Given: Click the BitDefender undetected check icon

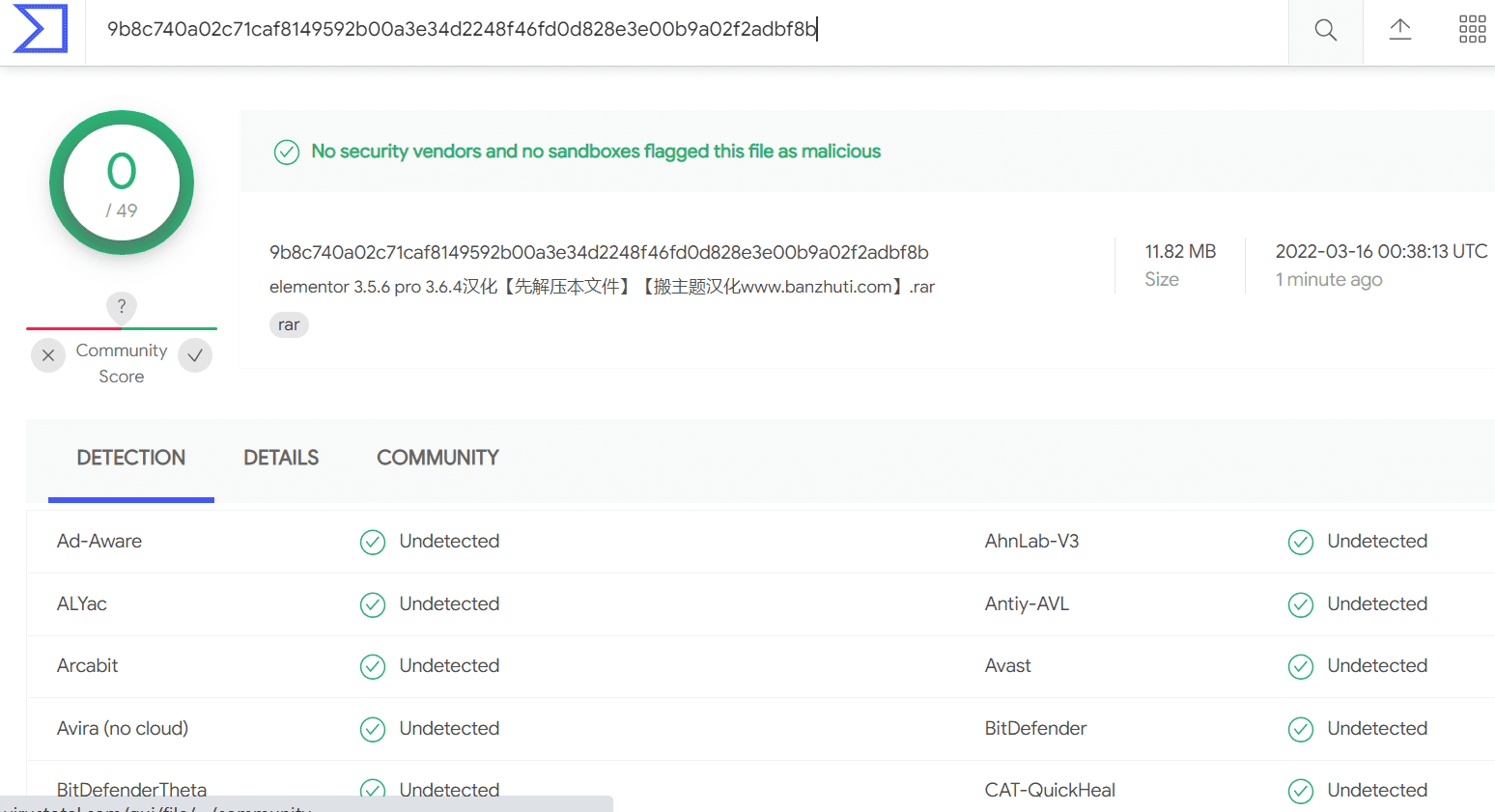Looking at the screenshot, I should tap(1301, 730).
